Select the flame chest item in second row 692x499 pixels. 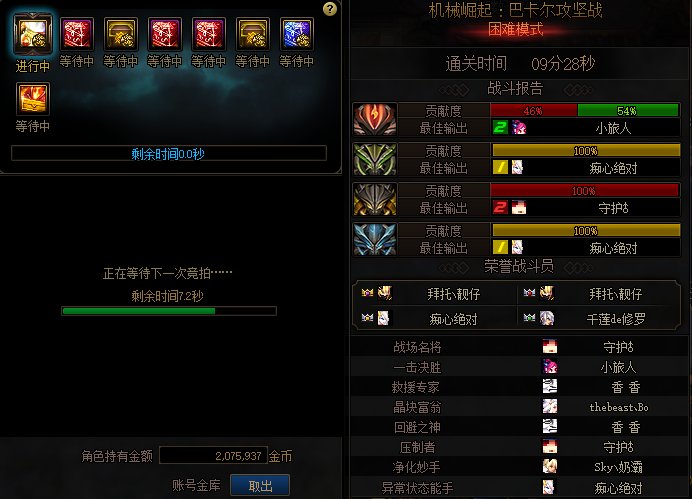[x=33, y=98]
